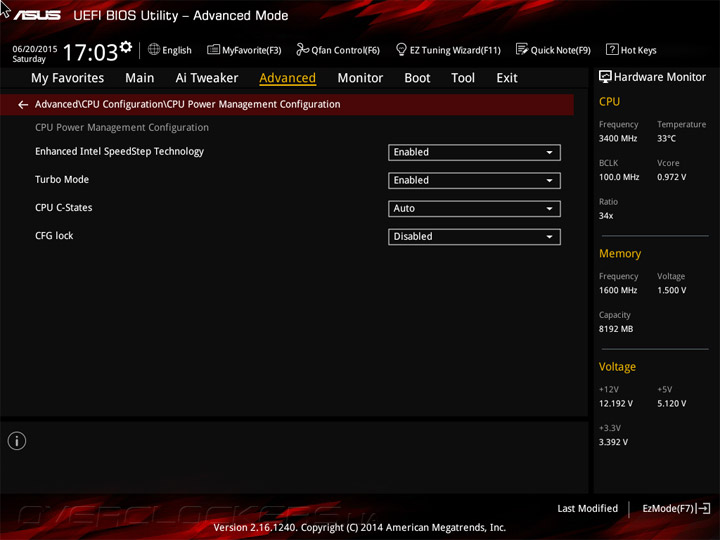Click Ratio value 34x

point(606,215)
